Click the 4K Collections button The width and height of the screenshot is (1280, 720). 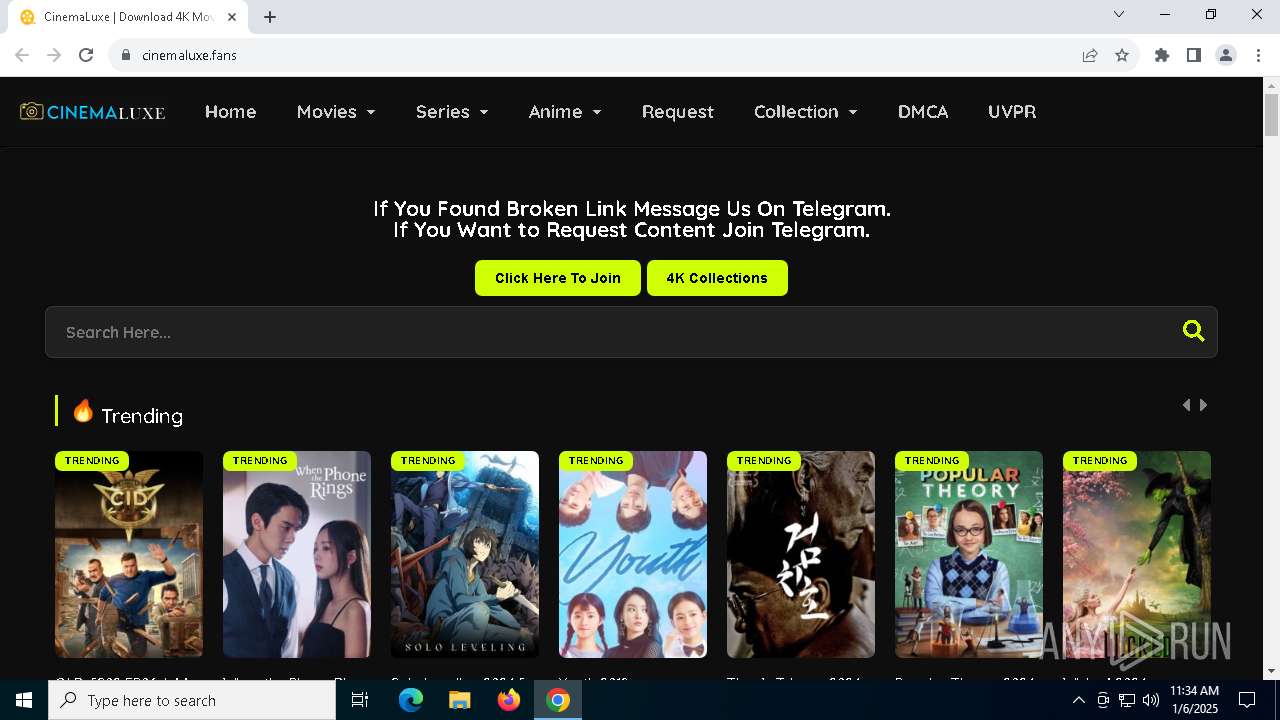(717, 278)
